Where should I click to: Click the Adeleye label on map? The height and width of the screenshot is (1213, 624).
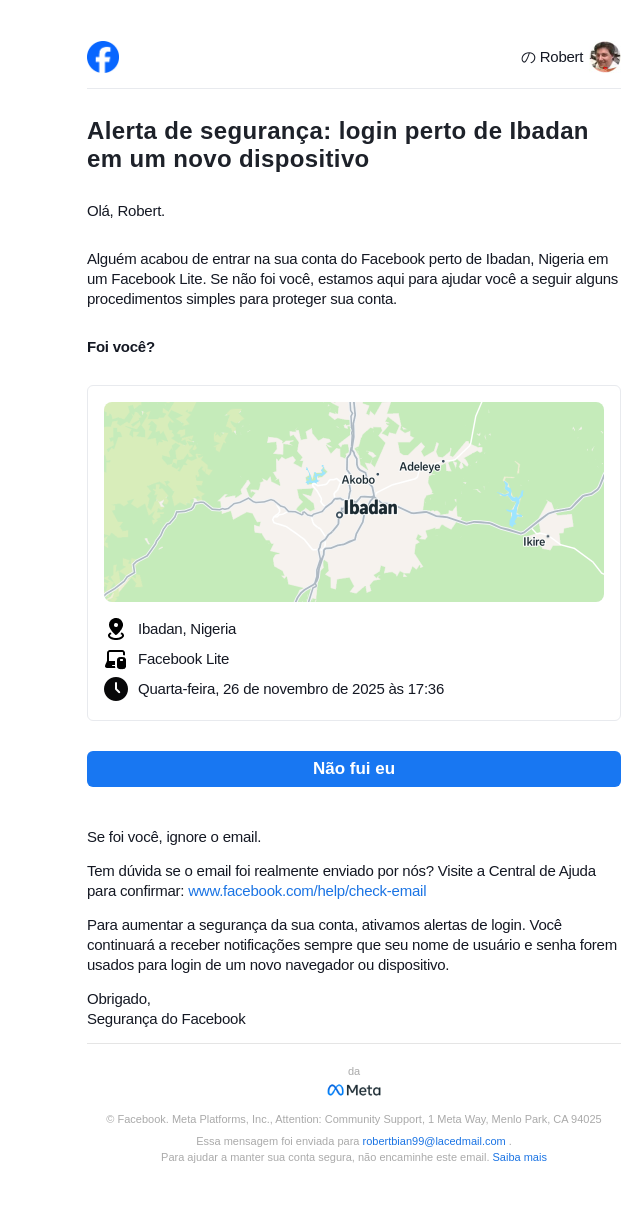[420, 467]
